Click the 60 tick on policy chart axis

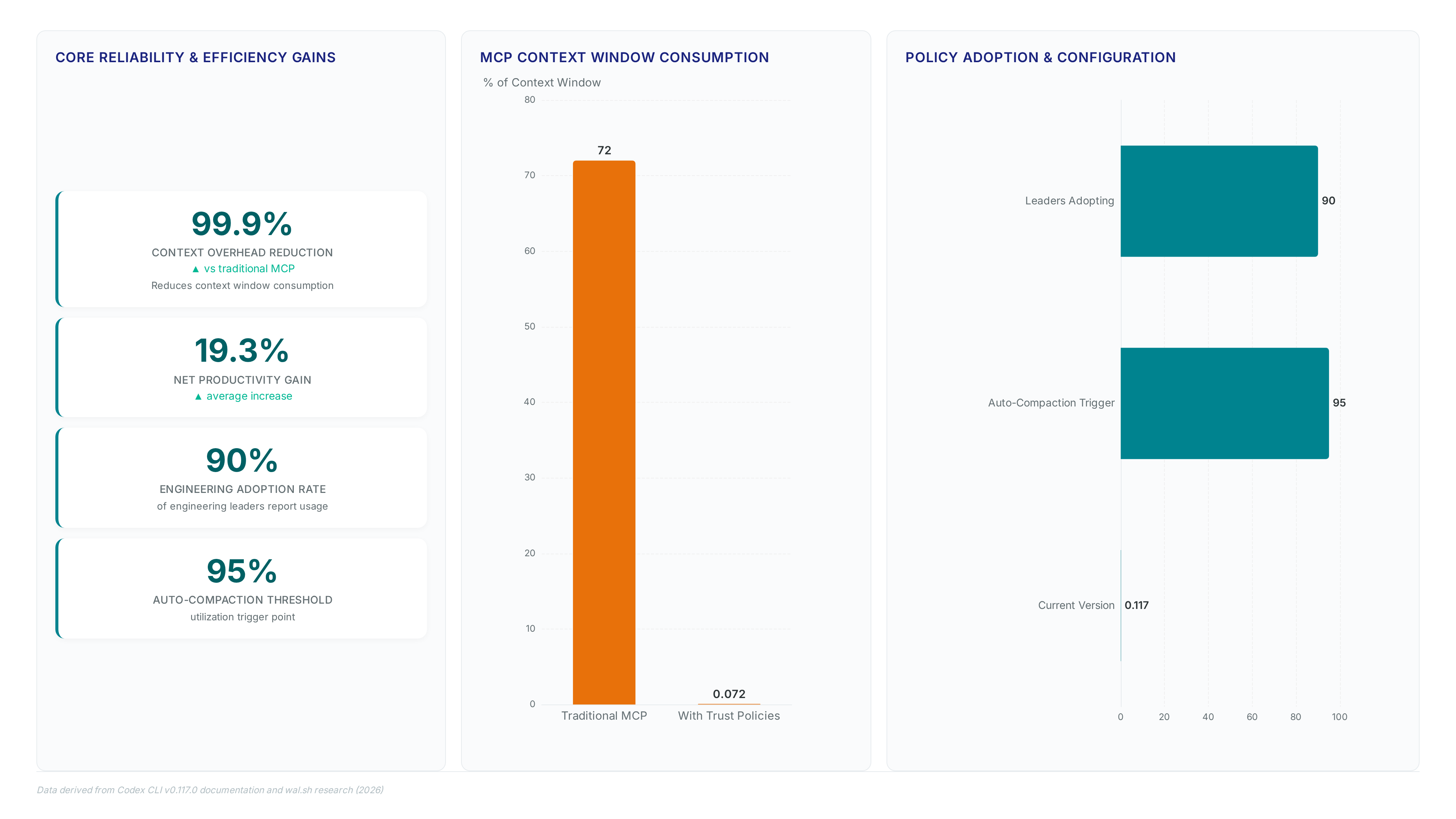(1252, 717)
